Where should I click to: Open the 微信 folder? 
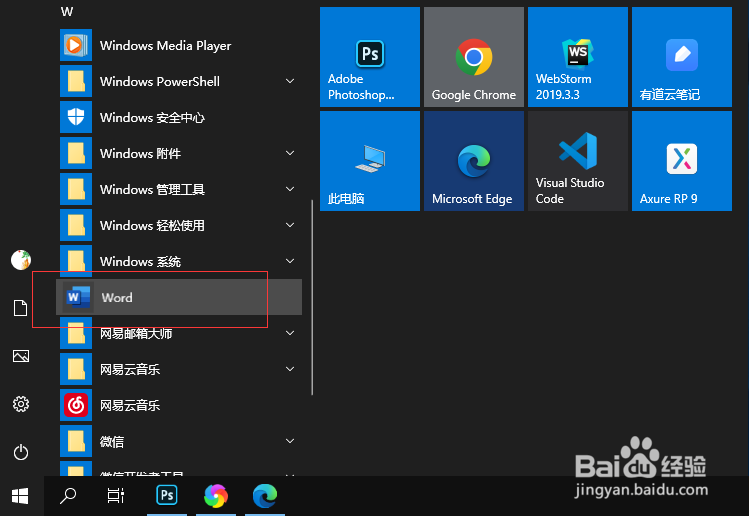click(x=179, y=441)
